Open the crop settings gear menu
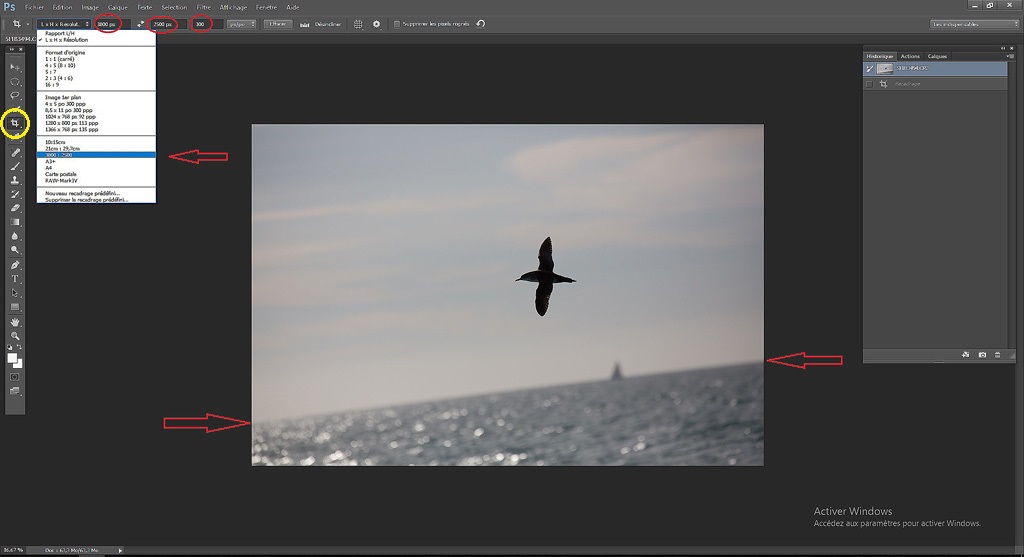 coord(376,23)
